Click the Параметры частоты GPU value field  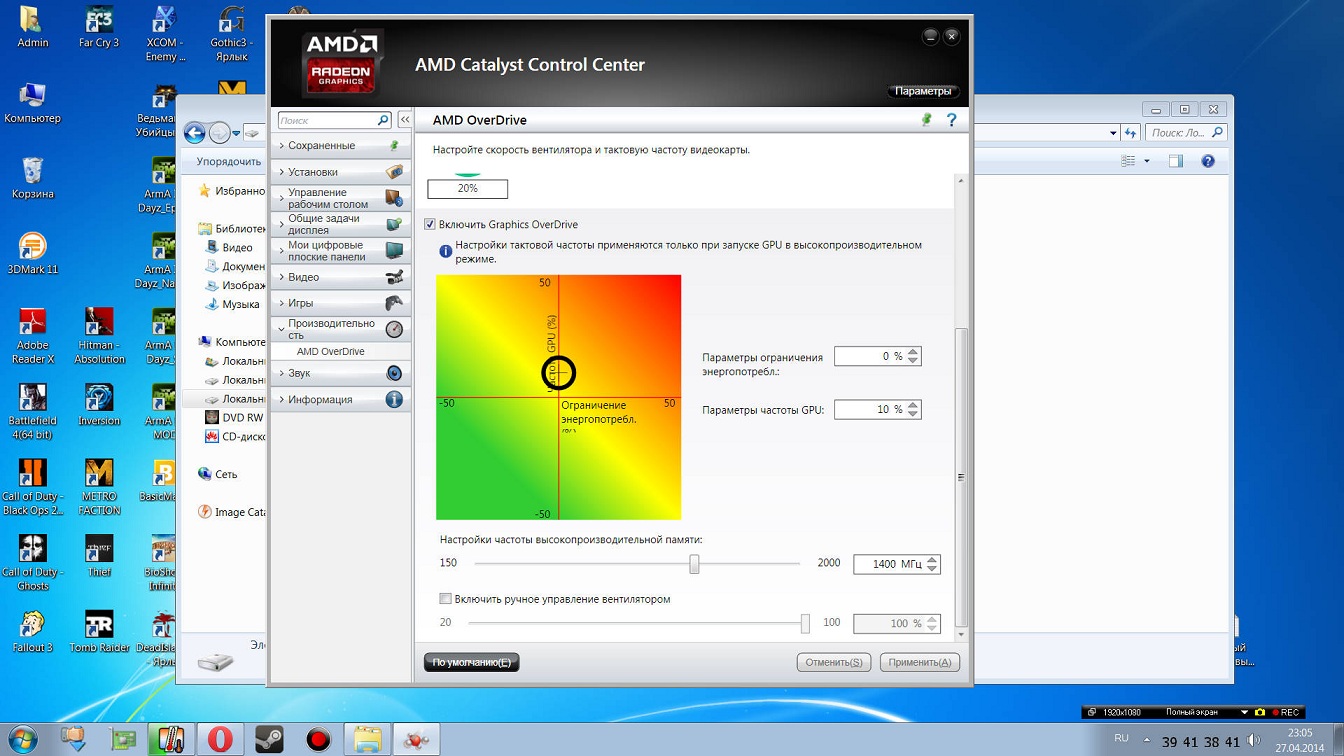click(870, 409)
